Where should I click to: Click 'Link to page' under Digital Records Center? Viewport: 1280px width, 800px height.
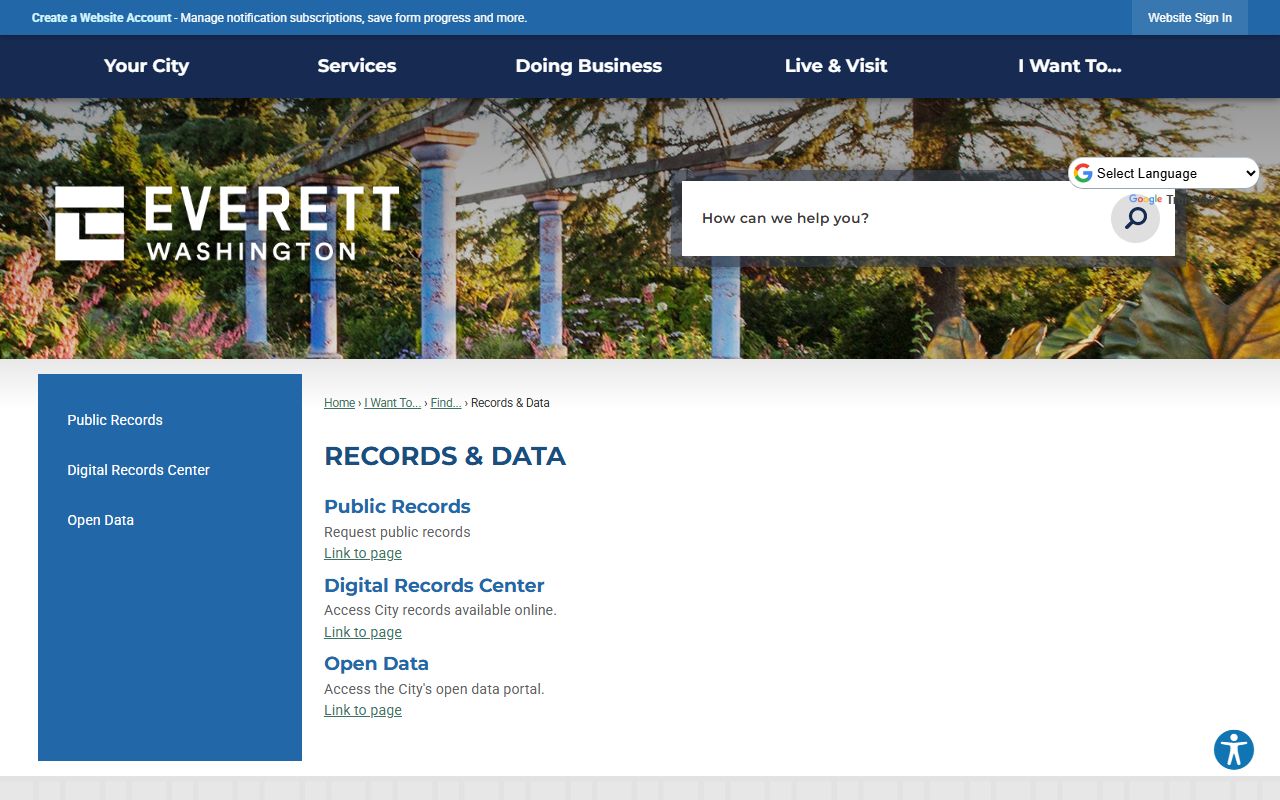[363, 632]
